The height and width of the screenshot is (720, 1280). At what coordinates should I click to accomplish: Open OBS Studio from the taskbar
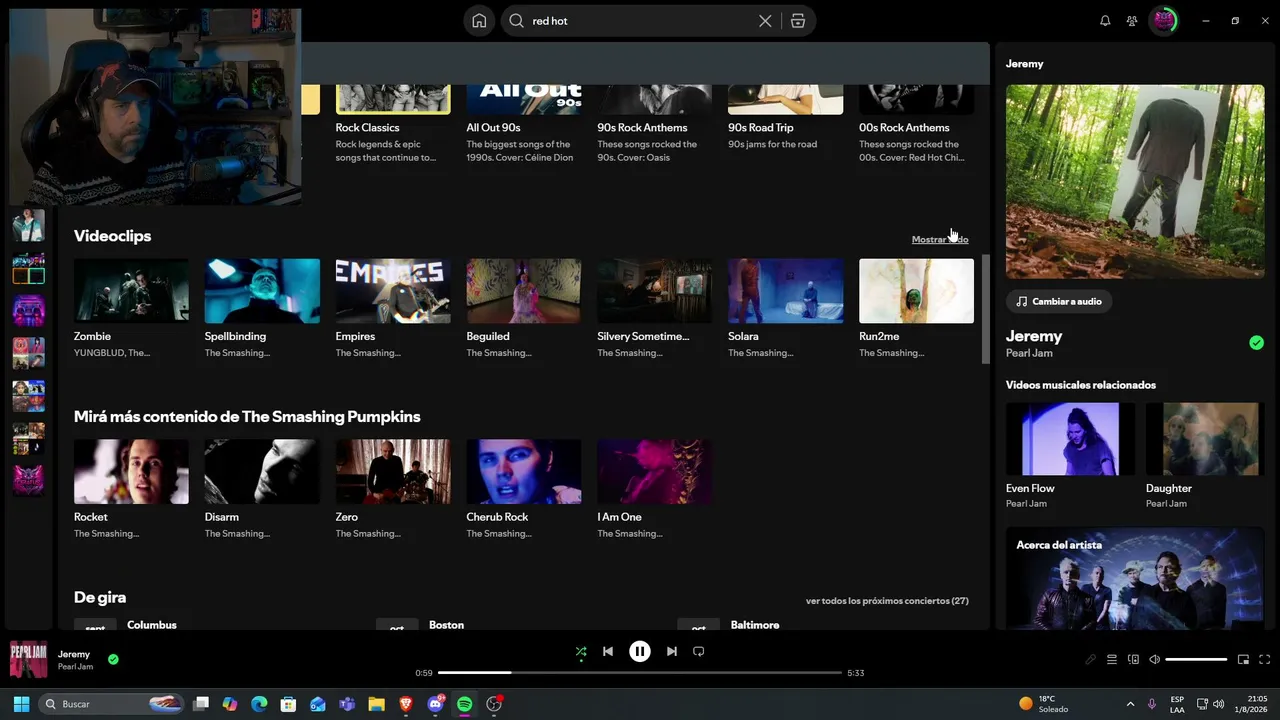pos(494,704)
